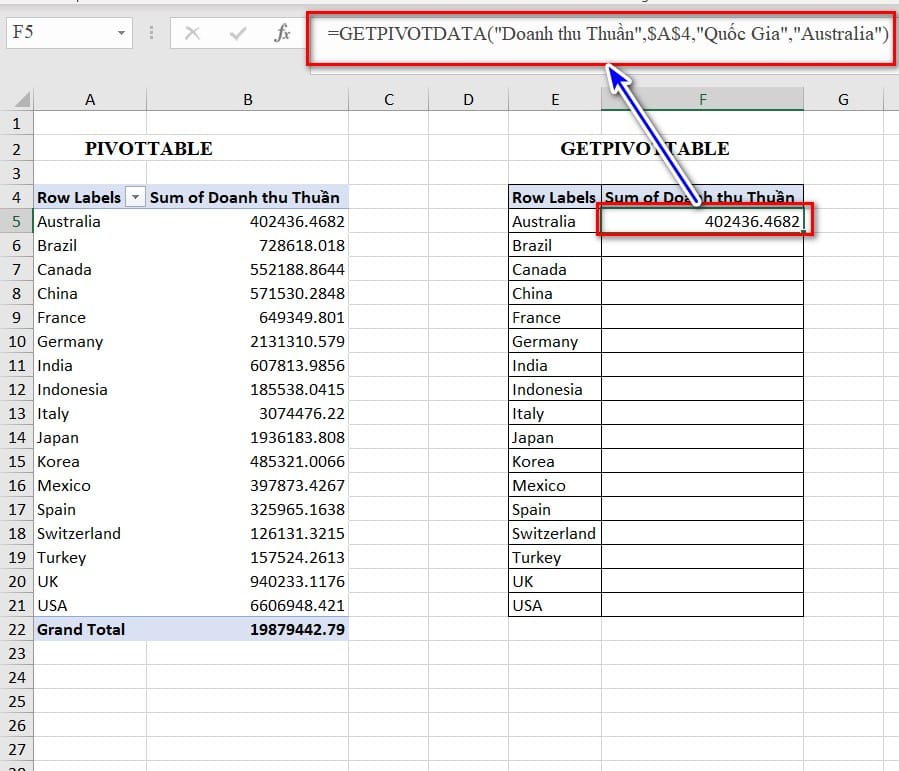Select column F header
This screenshot has width=899, height=771.
(701, 98)
